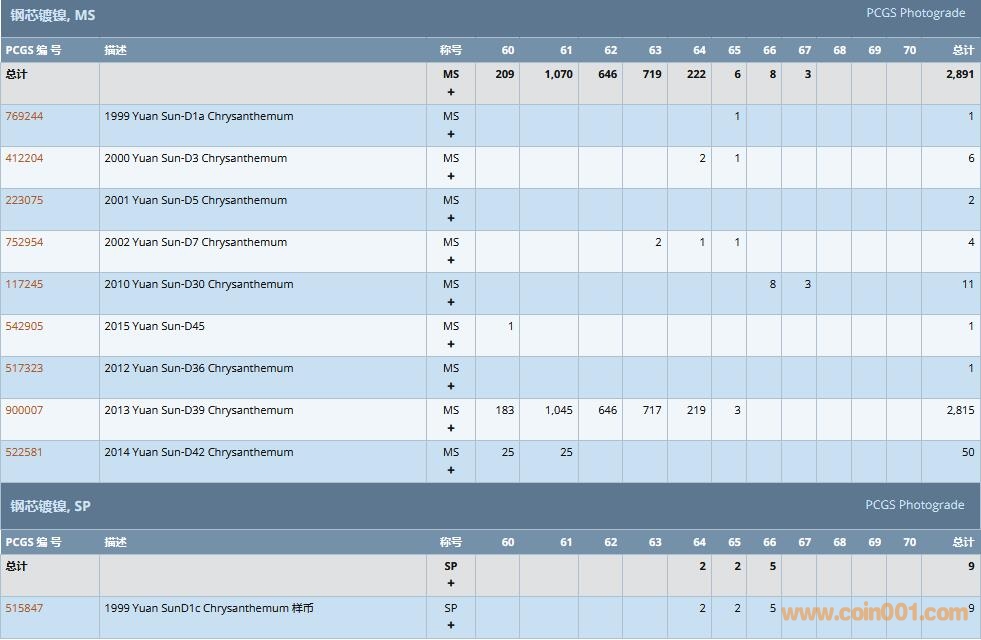Expand plus sign for 2014 Yuan Sun-D42 row

(451, 470)
